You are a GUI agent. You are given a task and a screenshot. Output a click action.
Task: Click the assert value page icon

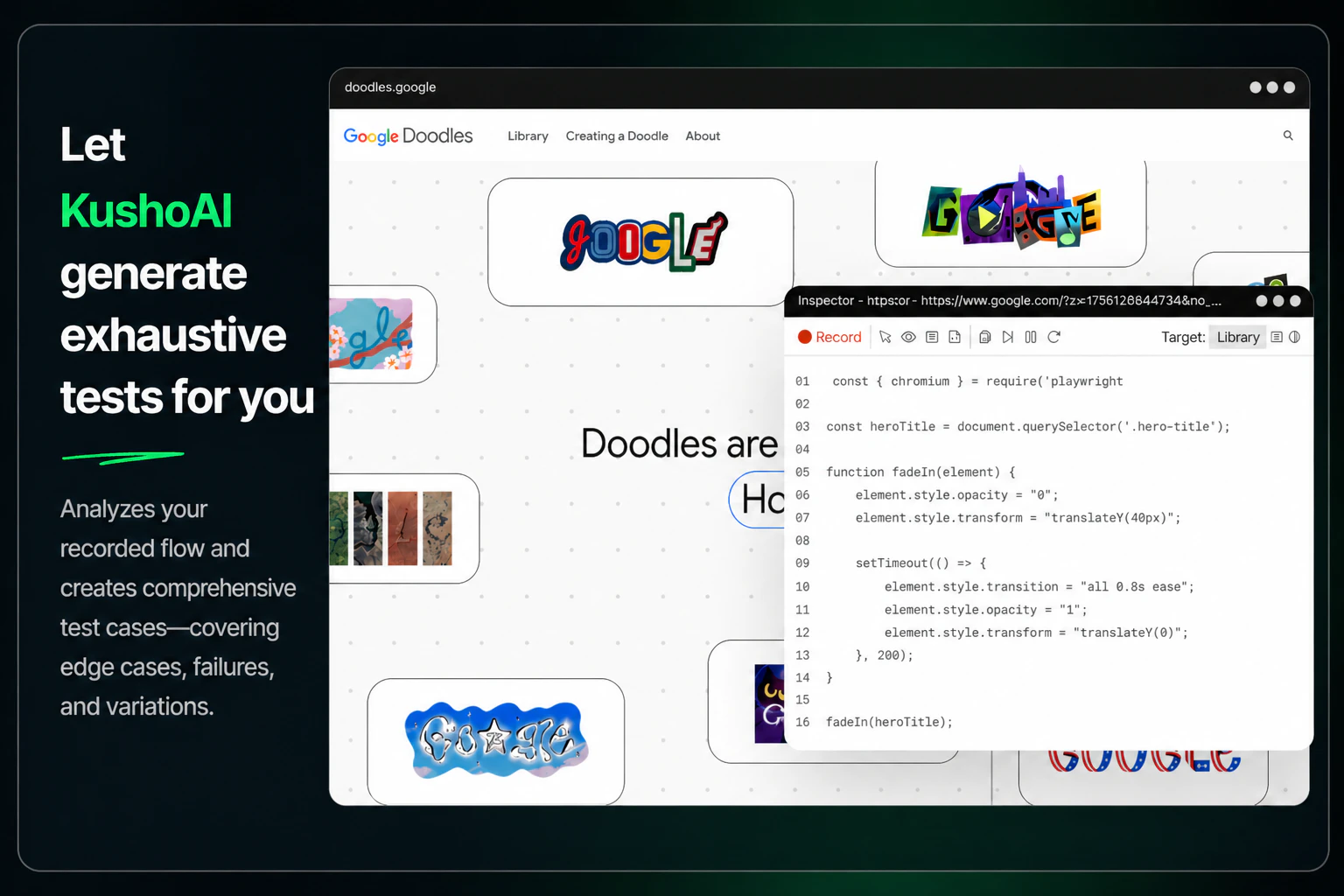[955, 337]
